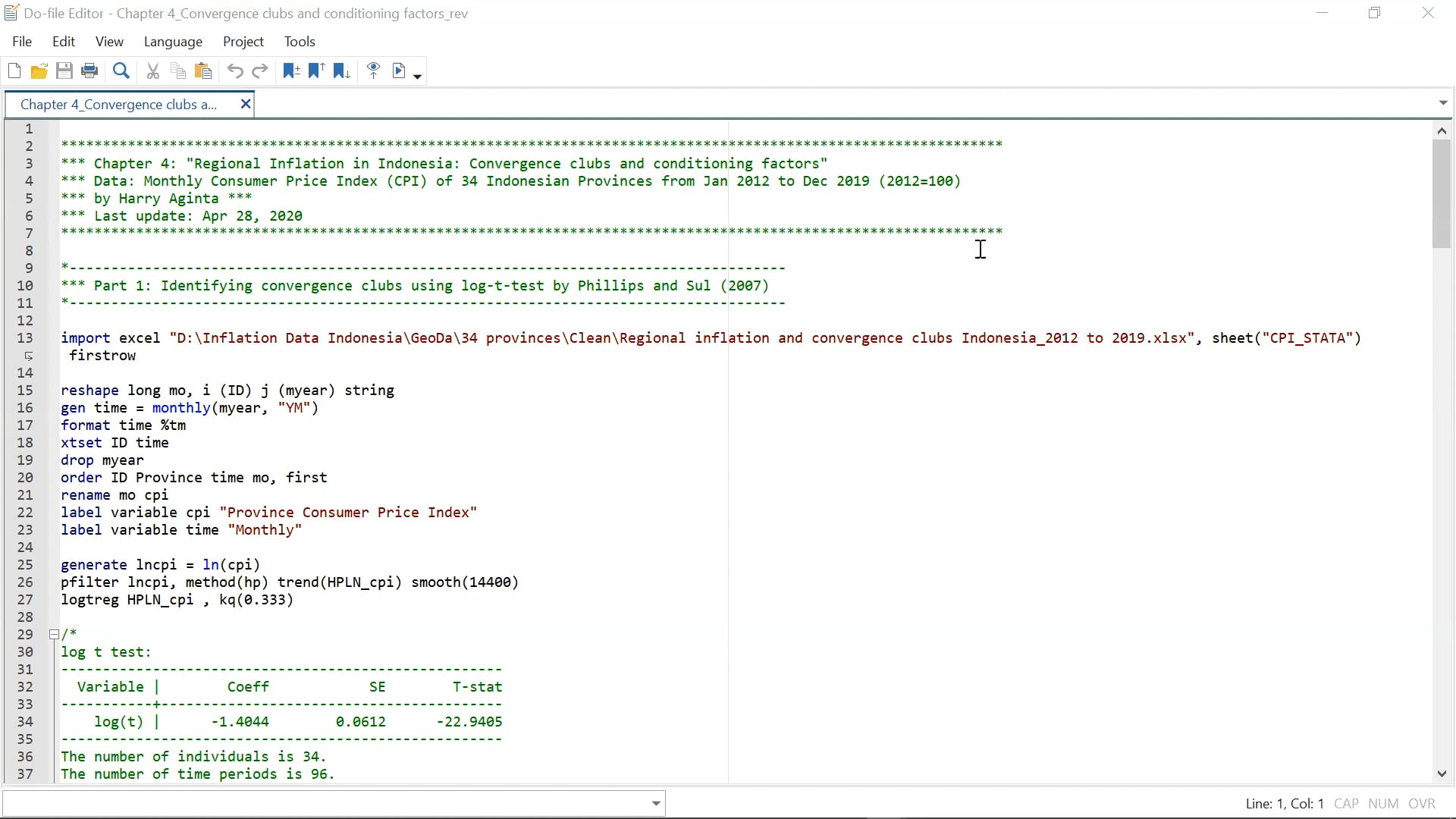
Task: Open the bottom combo box dropdown
Action: click(x=656, y=803)
